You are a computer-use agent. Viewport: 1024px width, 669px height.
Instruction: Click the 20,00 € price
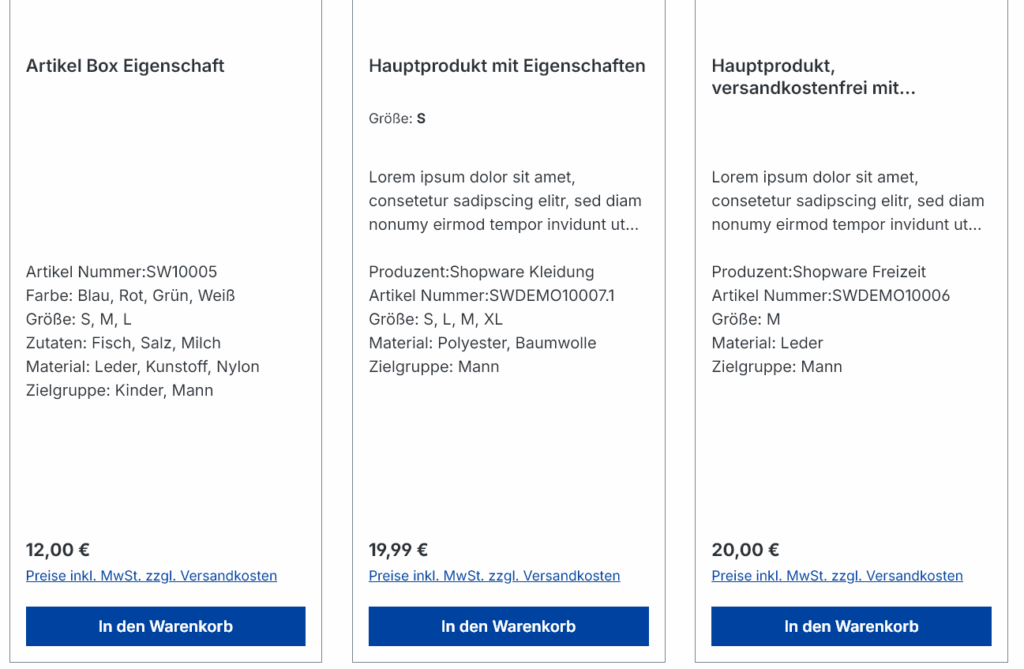745,550
